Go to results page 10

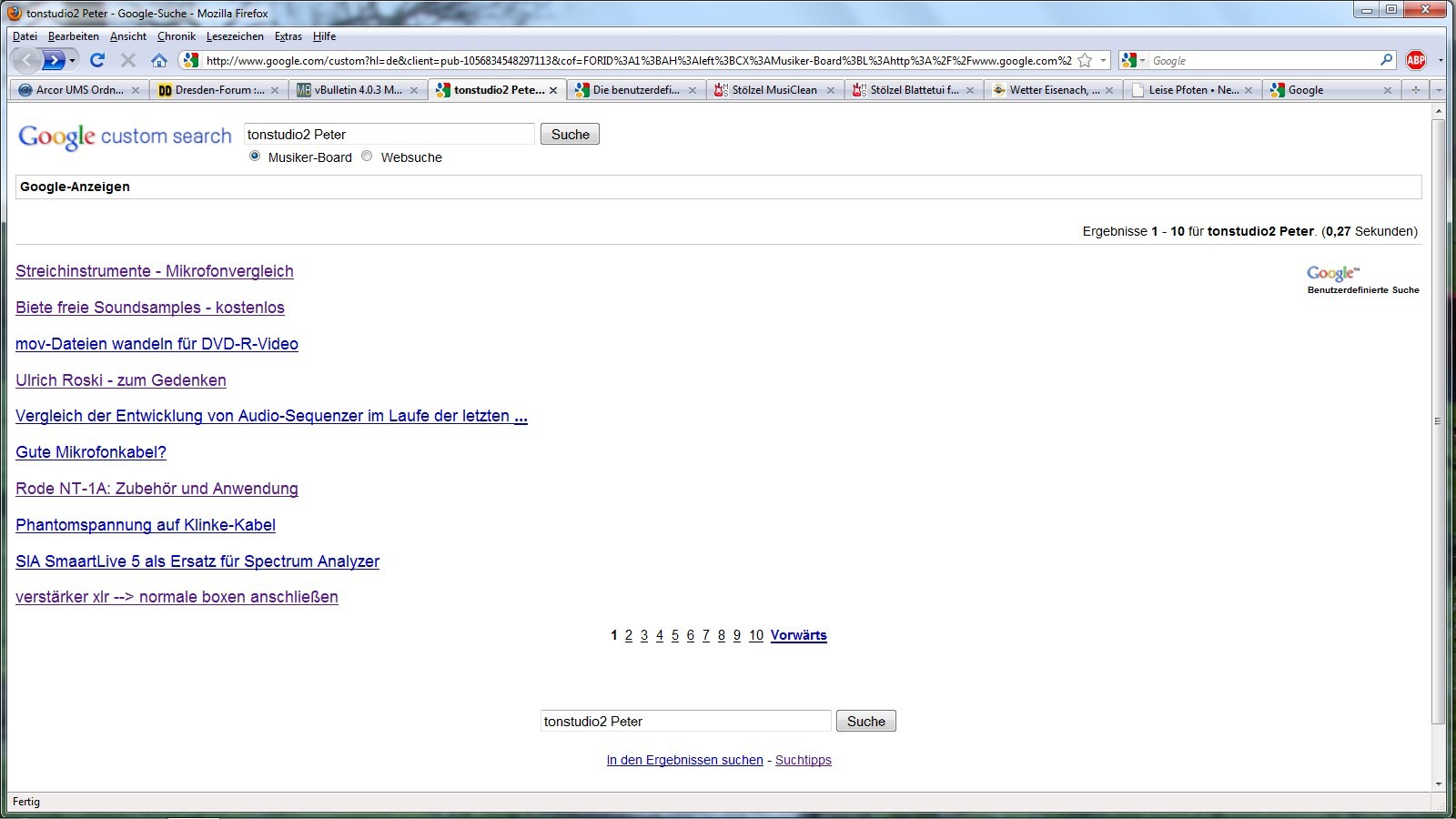point(756,635)
